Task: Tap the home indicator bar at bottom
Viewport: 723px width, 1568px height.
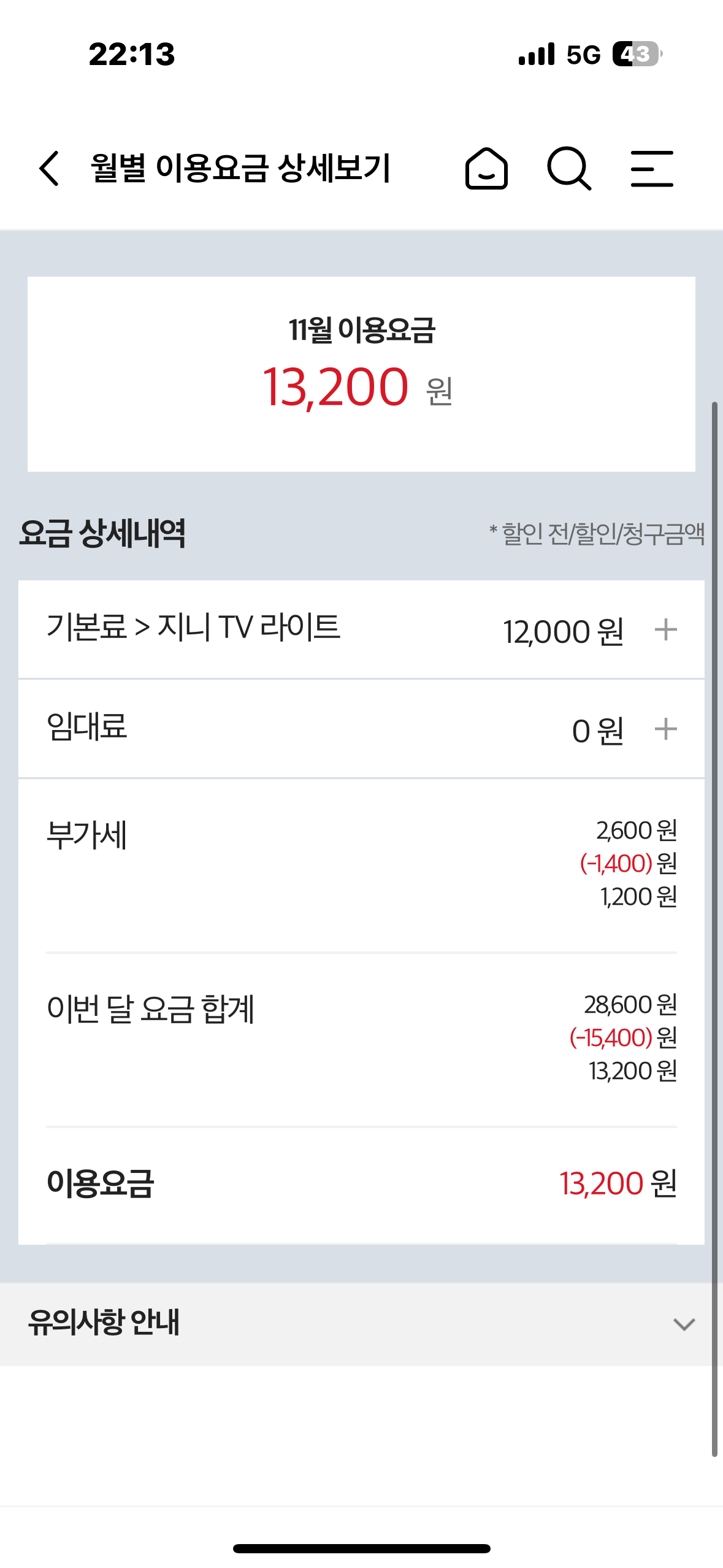Action: 361,1548
